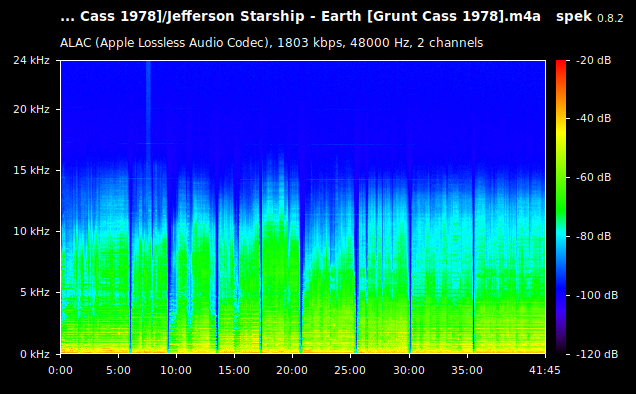The image size is (636, 394).
Task: Click the '-80 dB' scale label
Action: [x=593, y=236]
